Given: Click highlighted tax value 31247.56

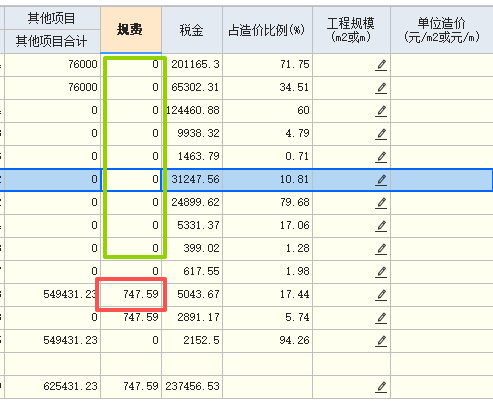Looking at the screenshot, I should click(192, 180).
